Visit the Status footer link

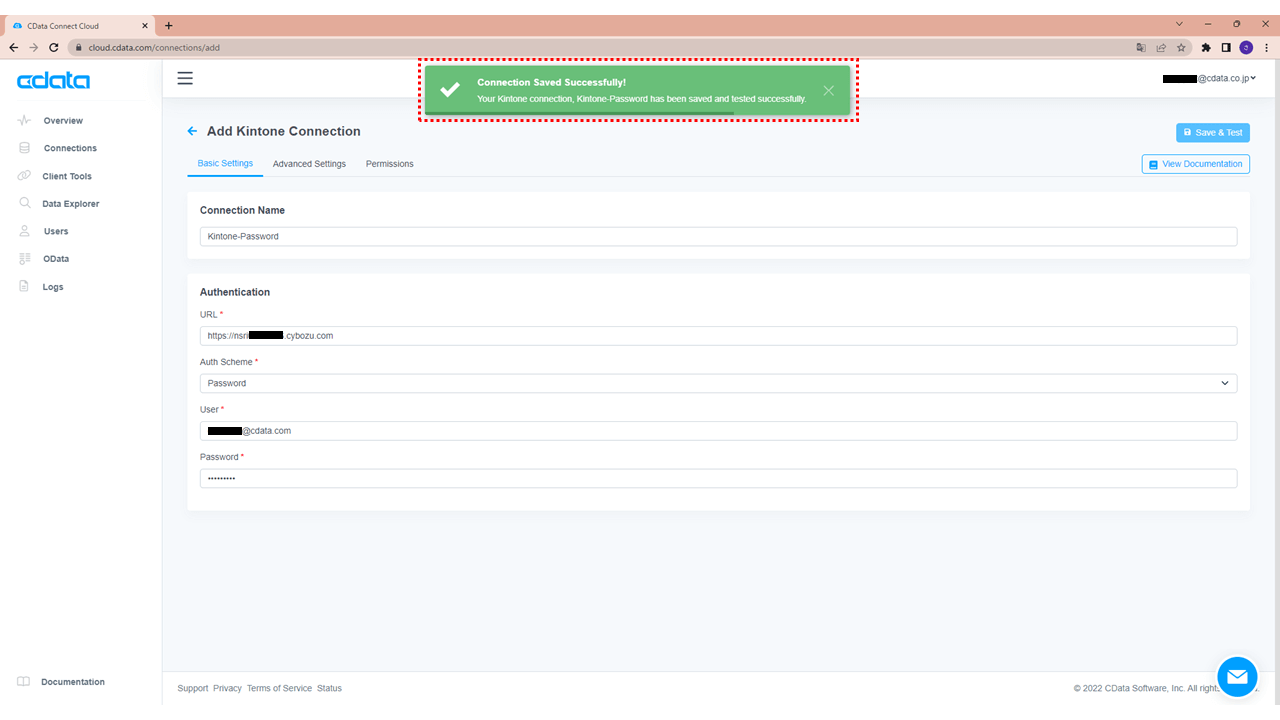coord(330,688)
